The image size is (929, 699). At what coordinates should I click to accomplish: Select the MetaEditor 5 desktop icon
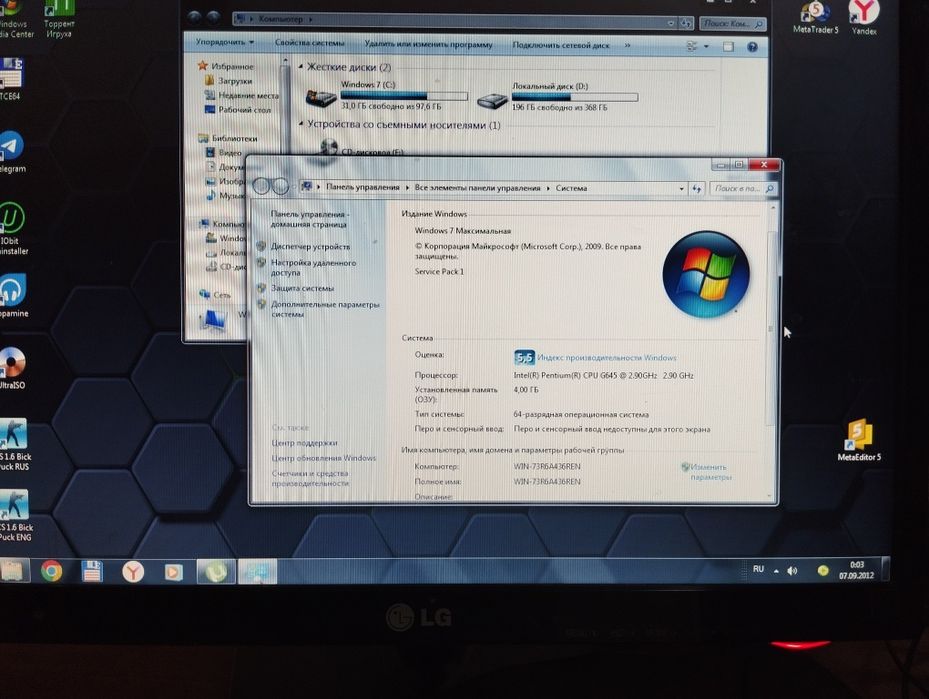858,440
